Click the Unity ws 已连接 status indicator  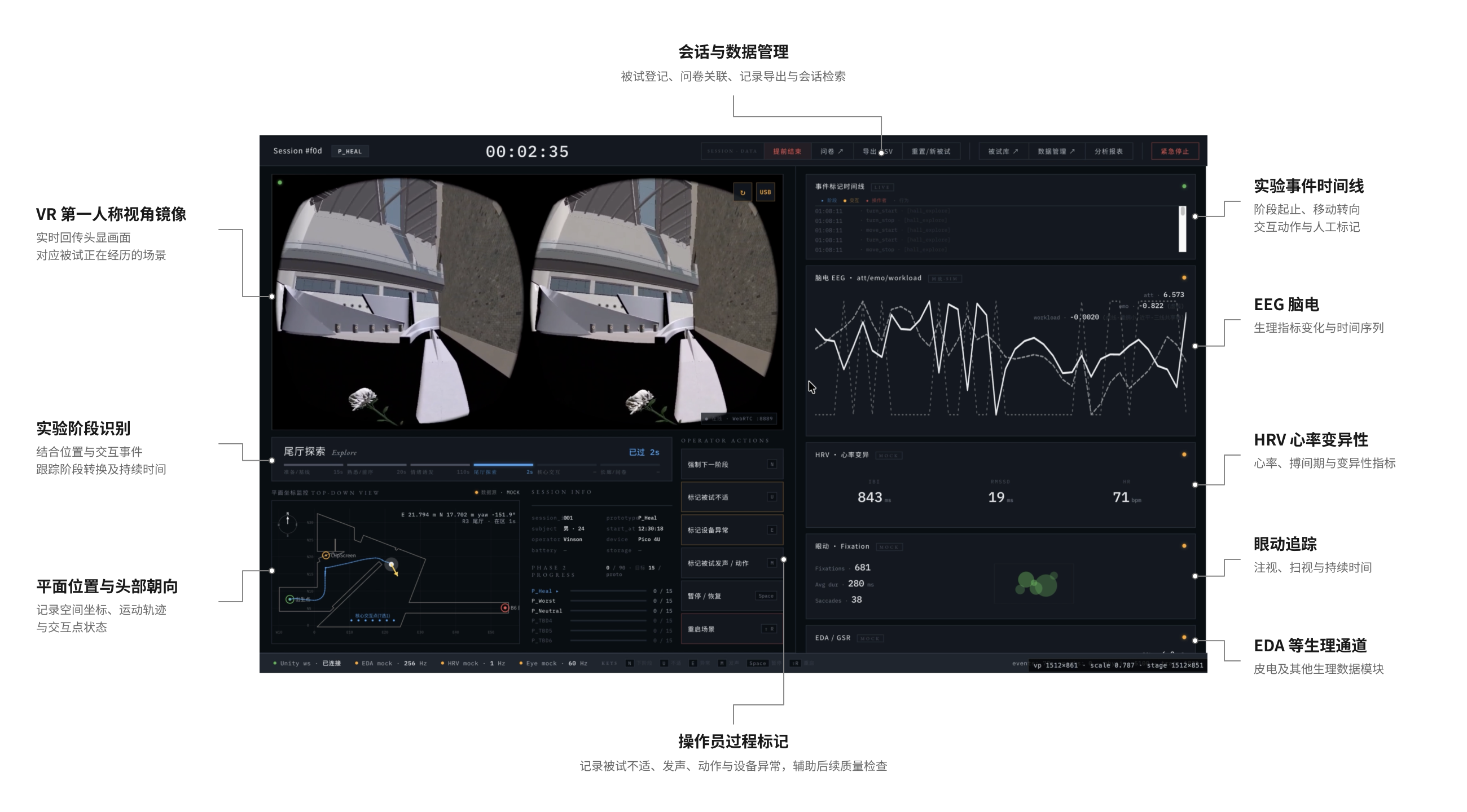pos(306,663)
